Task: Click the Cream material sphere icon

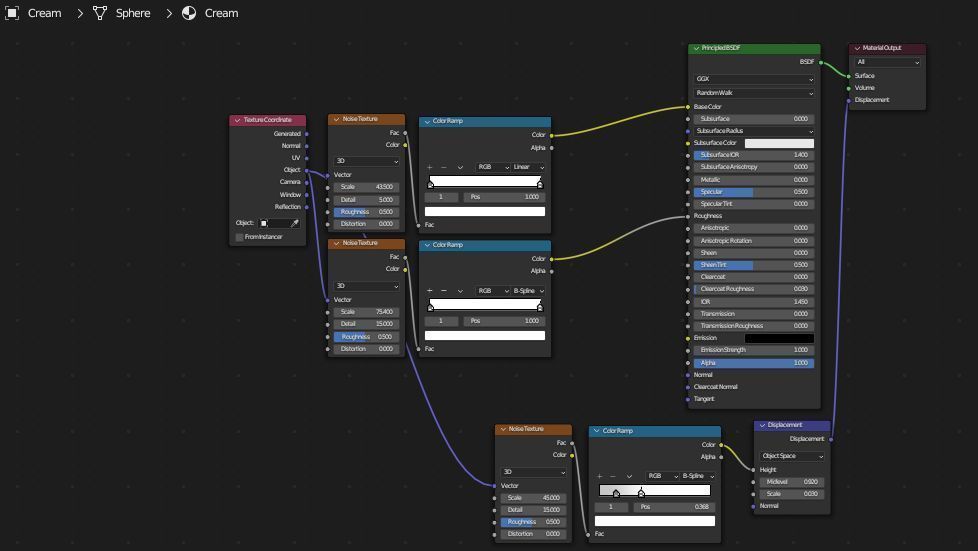Action: pyautogui.click(x=189, y=13)
